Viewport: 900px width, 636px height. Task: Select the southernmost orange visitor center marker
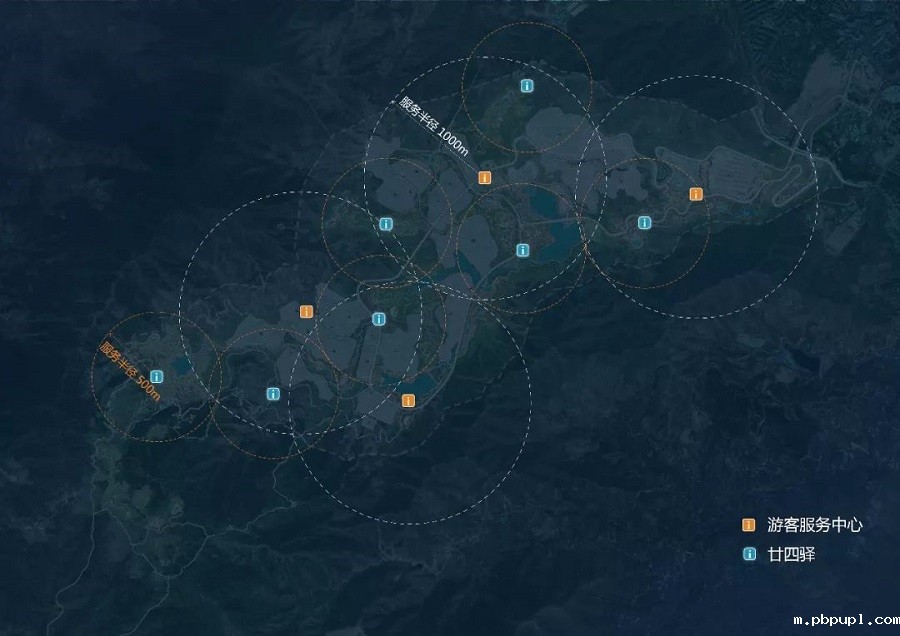coord(408,401)
